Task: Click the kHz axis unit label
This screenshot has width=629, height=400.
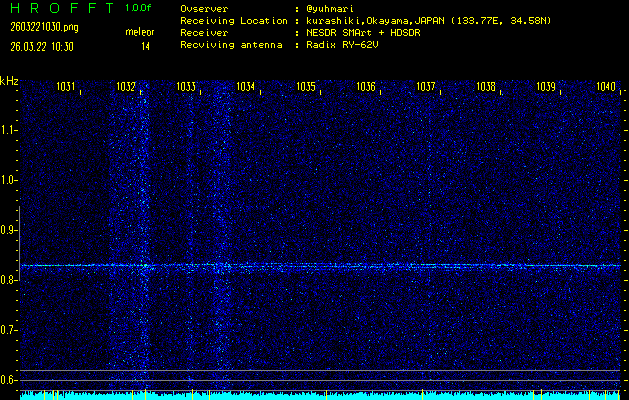Action: 9,81
